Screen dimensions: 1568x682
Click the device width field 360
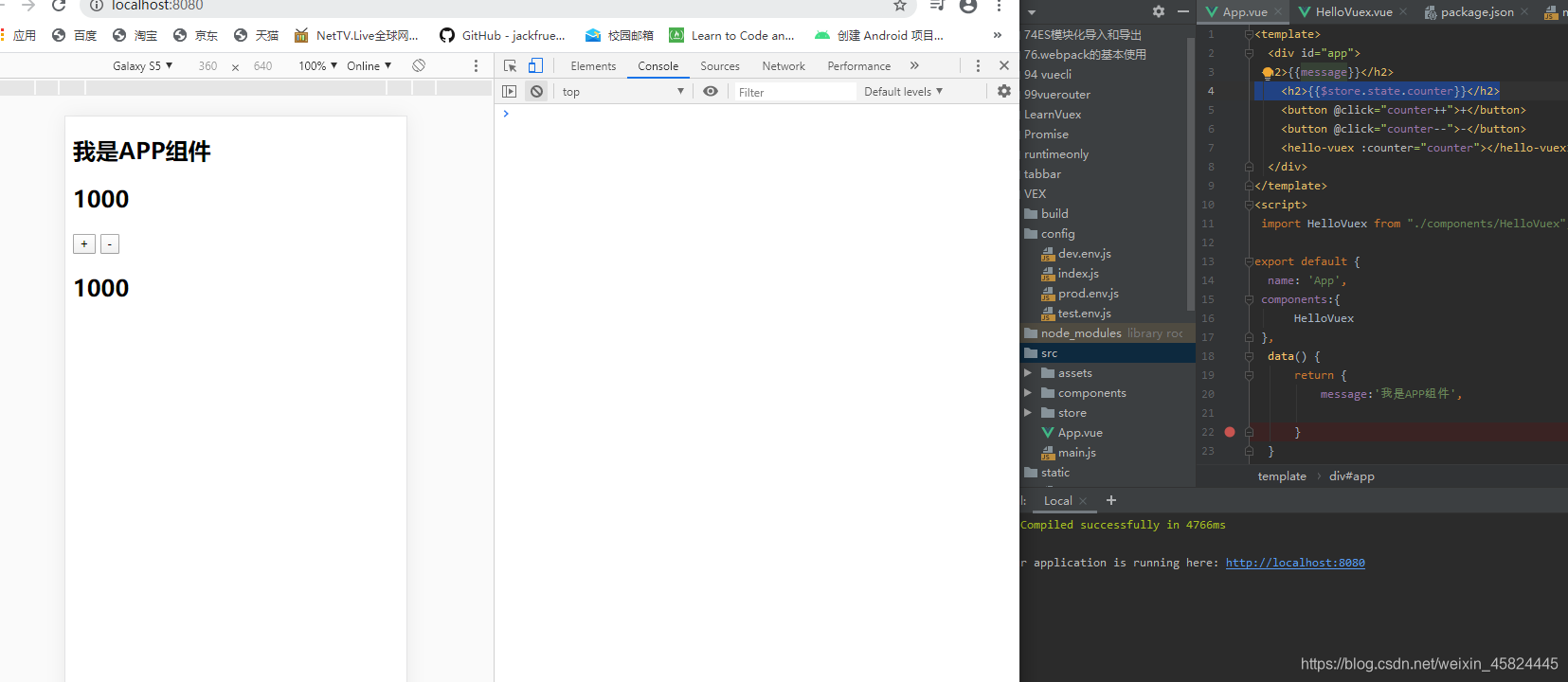[x=207, y=66]
